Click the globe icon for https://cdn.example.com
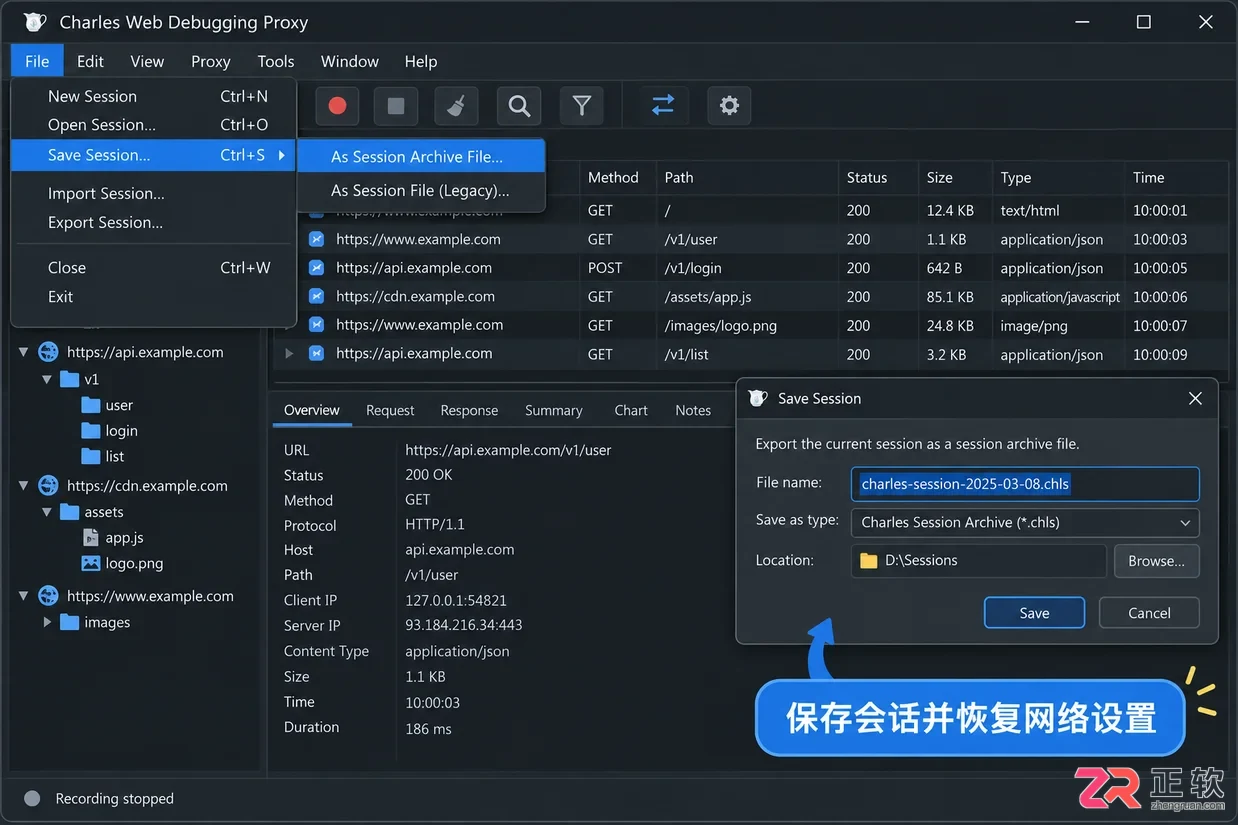 pyautogui.click(x=48, y=486)
